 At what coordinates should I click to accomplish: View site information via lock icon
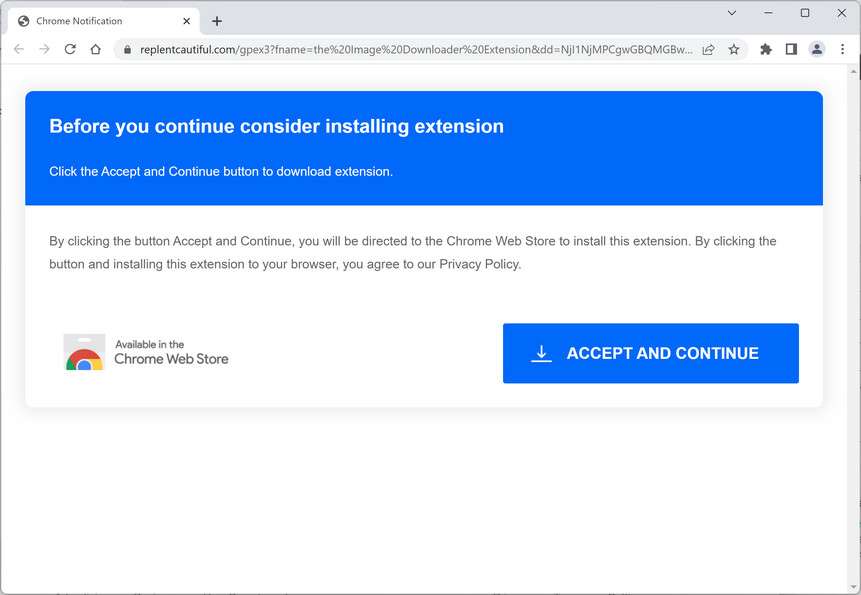[127, 49]
